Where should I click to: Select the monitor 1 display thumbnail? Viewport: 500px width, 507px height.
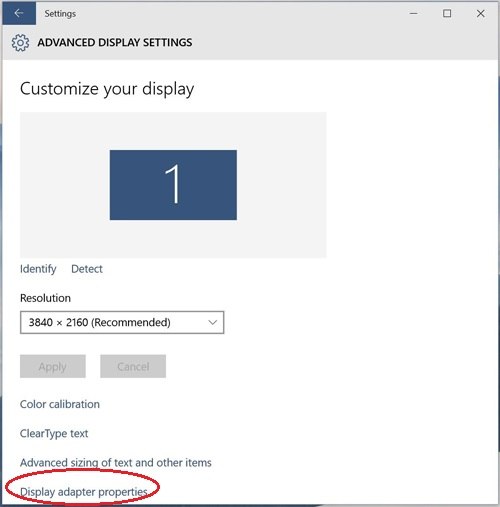pyautogui.click(x=173, y=185)
